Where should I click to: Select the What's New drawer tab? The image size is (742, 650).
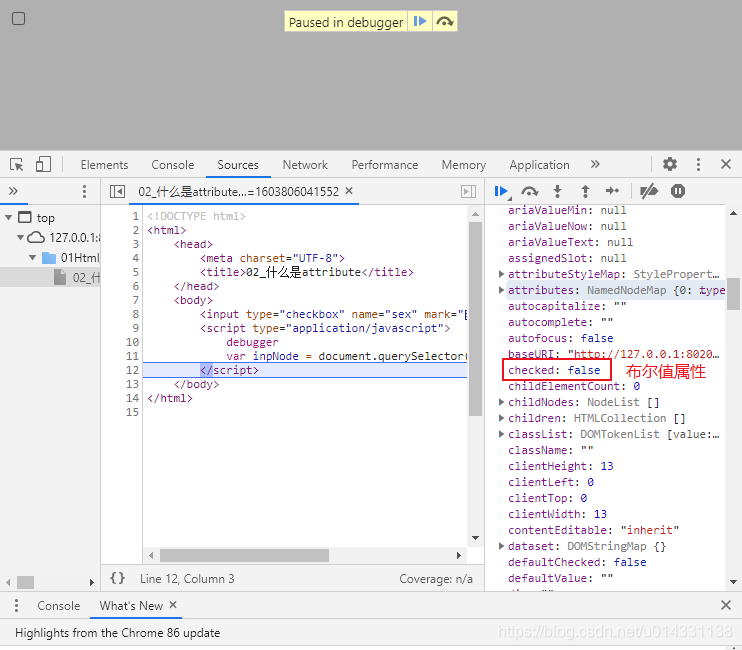pyautogui.click(x=131, y=606)
